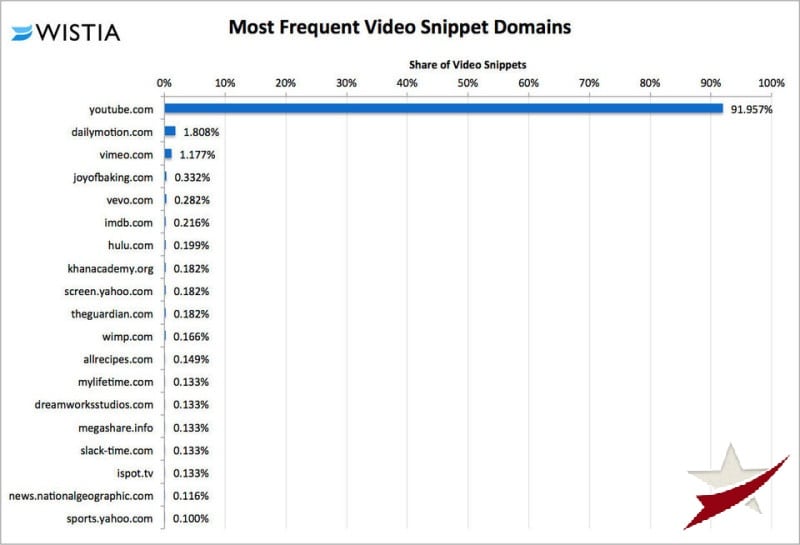Viewport: 800px width, 545px height.
Task: Click the Wistia logo icon
Action: (22, 33)
